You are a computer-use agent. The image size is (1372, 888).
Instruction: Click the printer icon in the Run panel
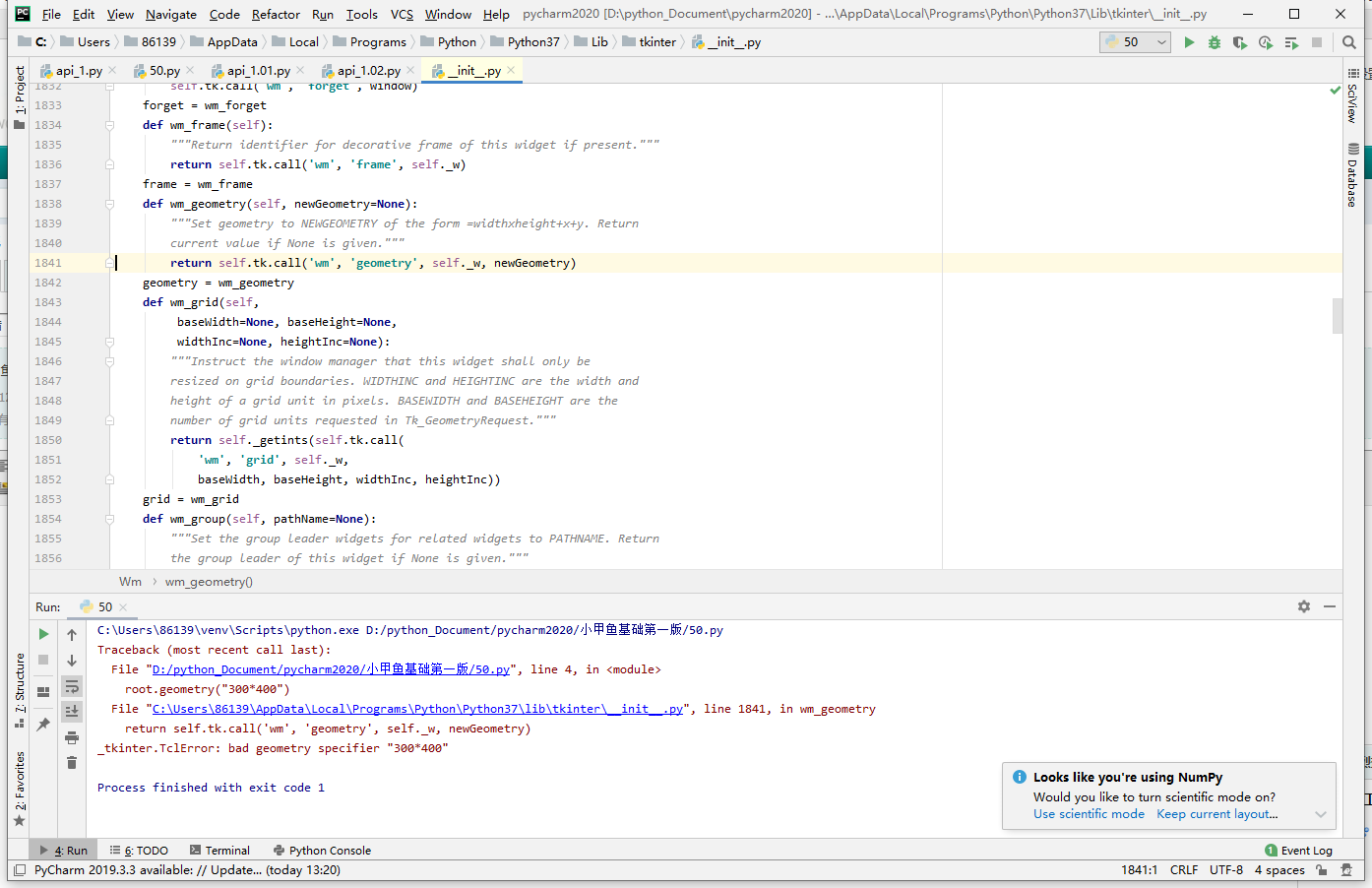point(72,737)
